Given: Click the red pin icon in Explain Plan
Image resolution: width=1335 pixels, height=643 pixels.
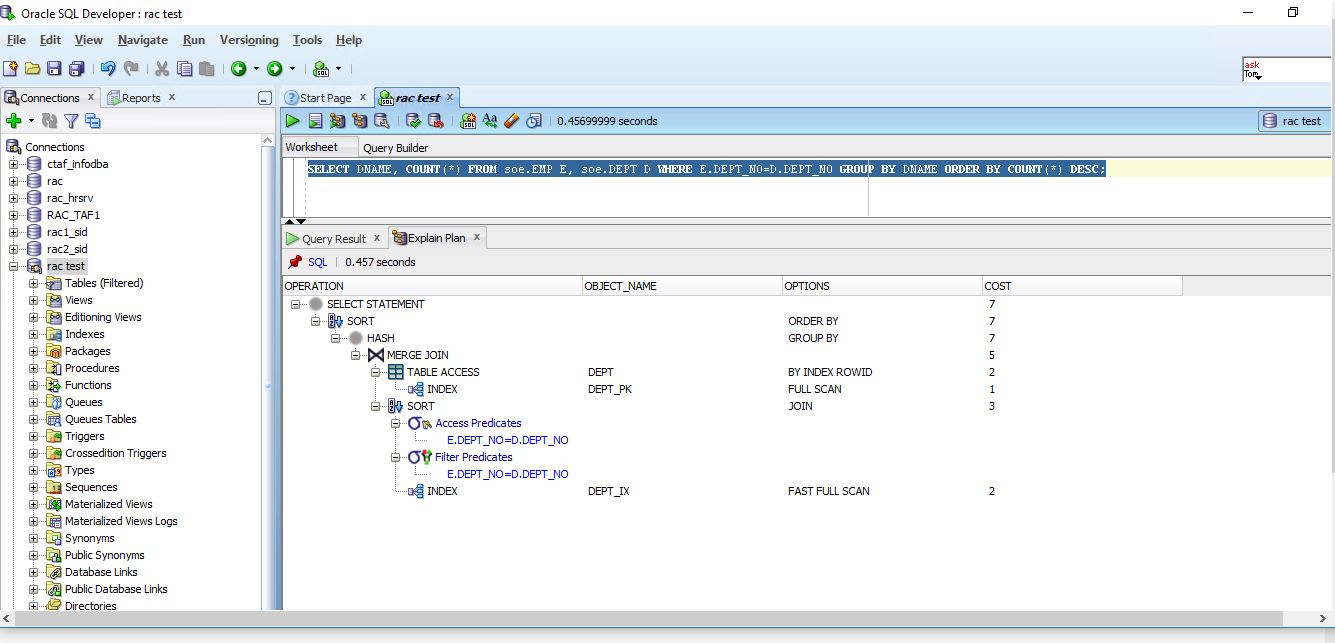Looking at the screenshot, I should (295, 262).
